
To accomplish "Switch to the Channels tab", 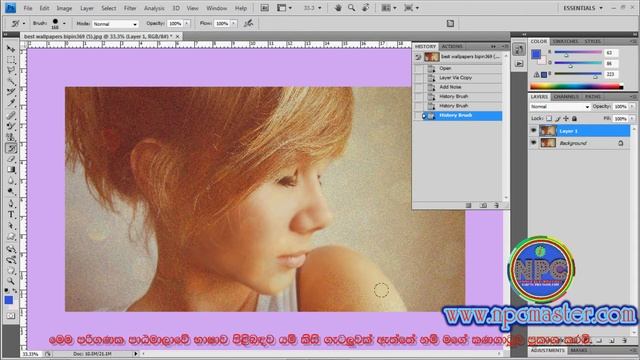I will tap(567, 97).
